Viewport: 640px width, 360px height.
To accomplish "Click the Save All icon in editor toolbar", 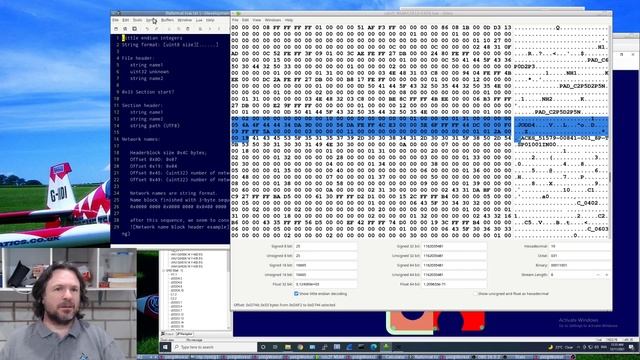I will (x=134, y=29).
